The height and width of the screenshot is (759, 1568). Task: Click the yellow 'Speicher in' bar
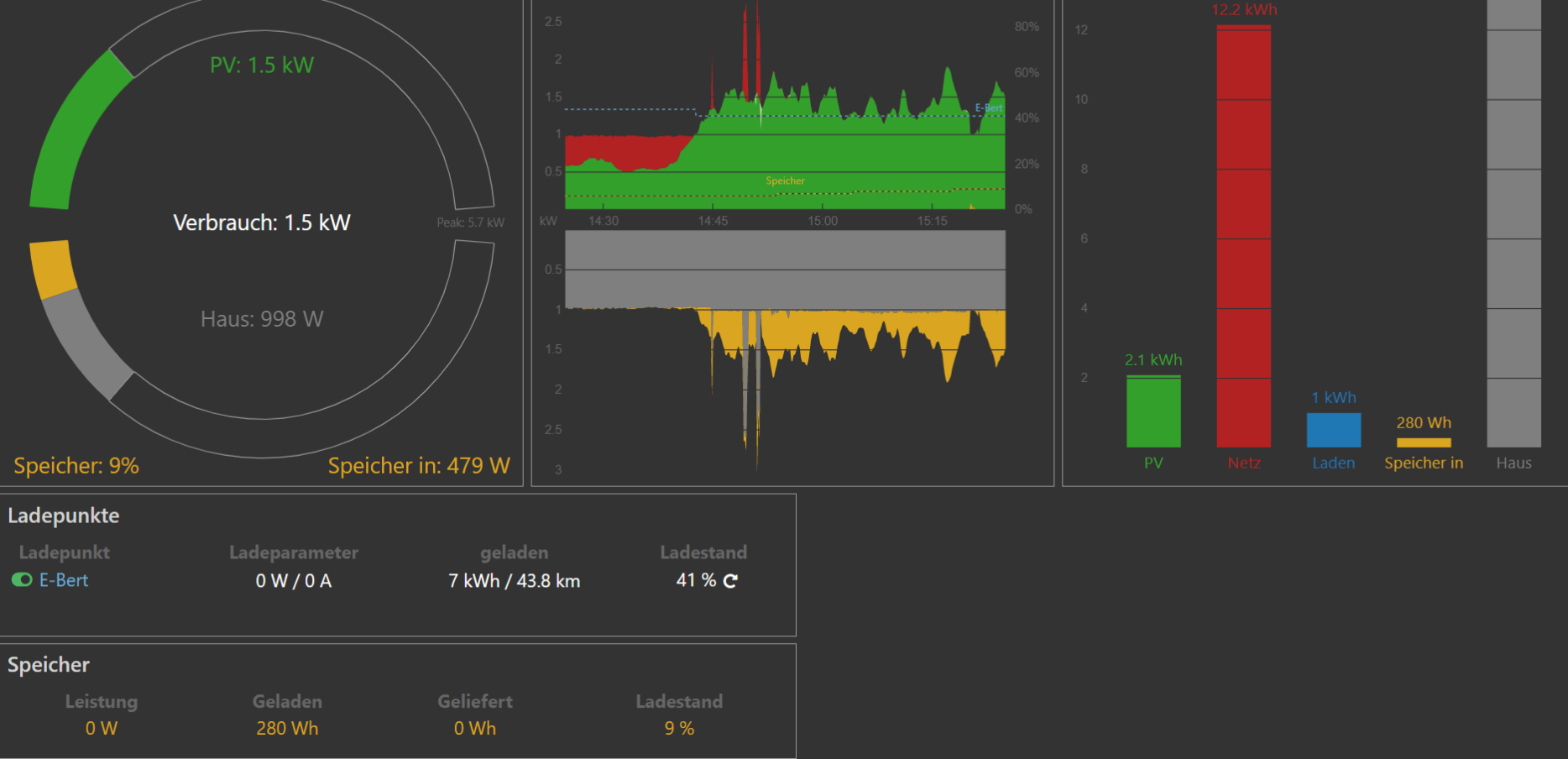1424,442
